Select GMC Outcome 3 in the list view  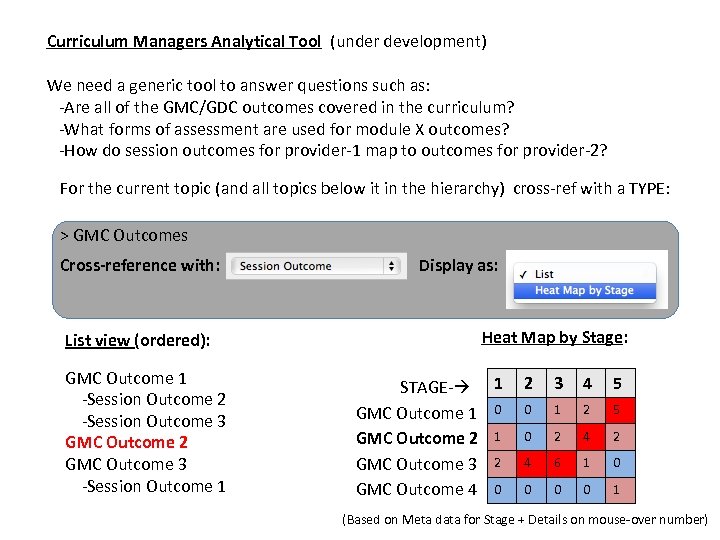(x=126, y=464)
